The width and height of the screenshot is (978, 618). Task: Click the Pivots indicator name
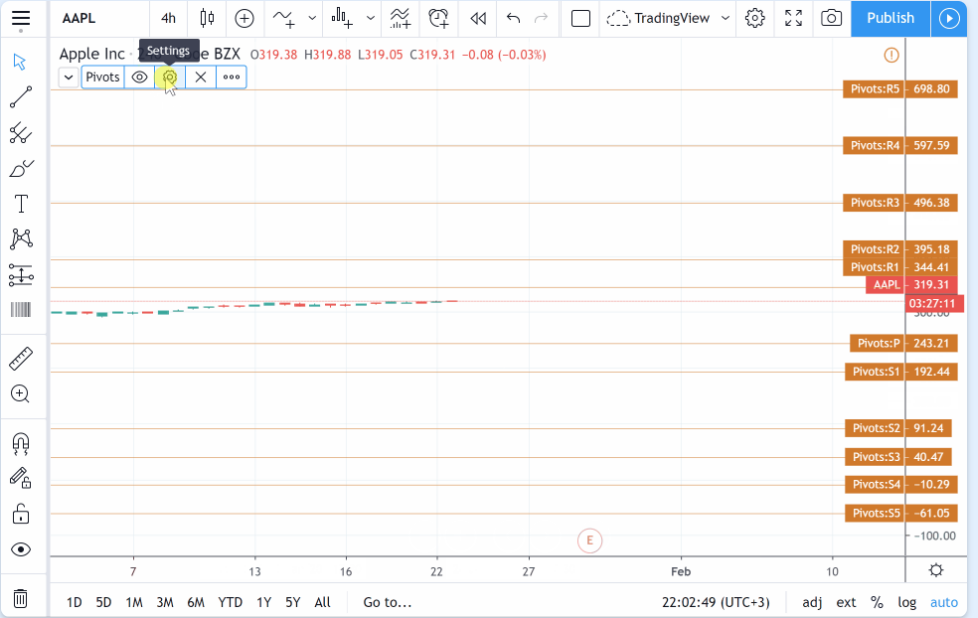(102, 77)
